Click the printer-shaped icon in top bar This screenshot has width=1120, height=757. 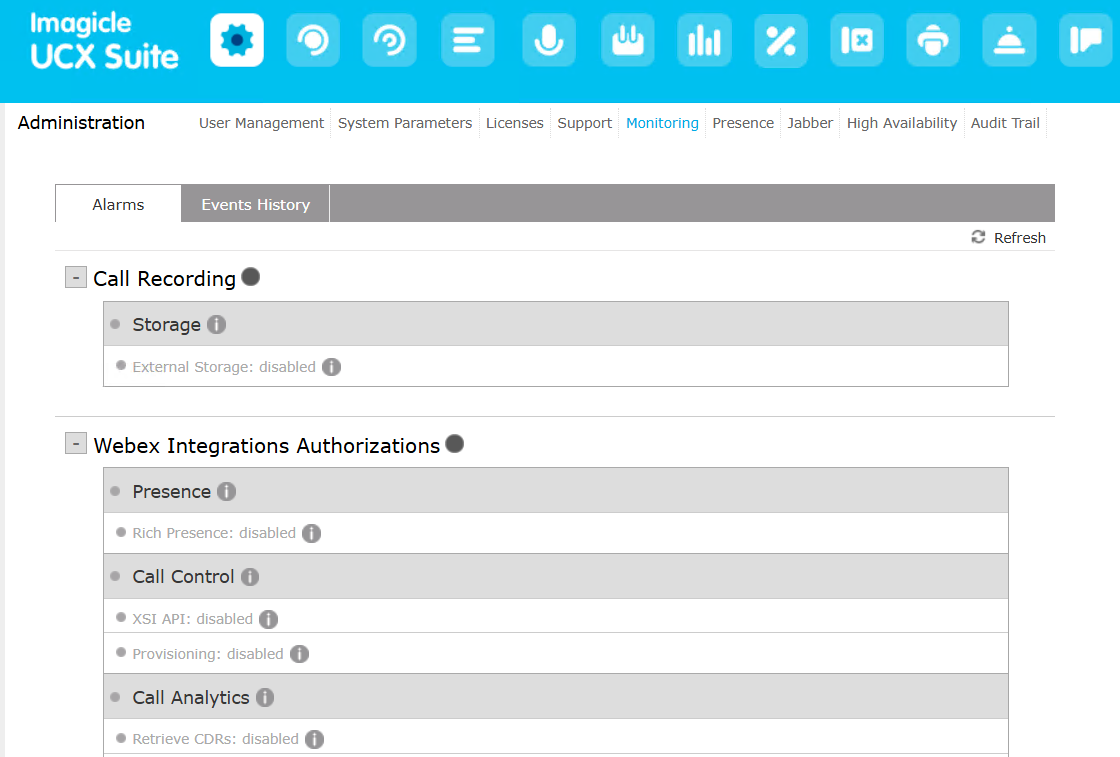pos(933,41)
